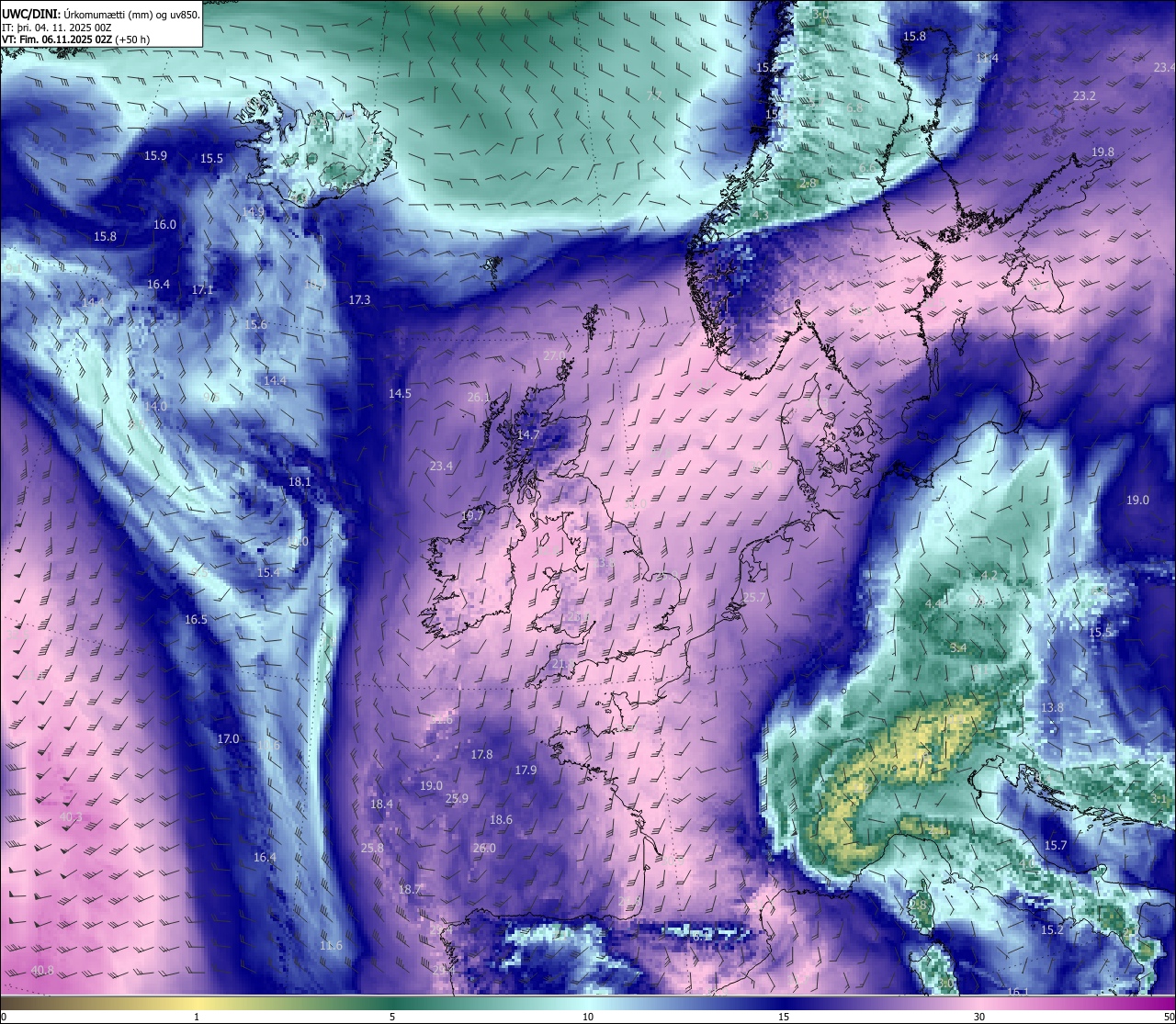Image resolution: width=1176 pixels, height=1024 pixels.
Task: Click the map value 14.0
Action: click(155, 406)
